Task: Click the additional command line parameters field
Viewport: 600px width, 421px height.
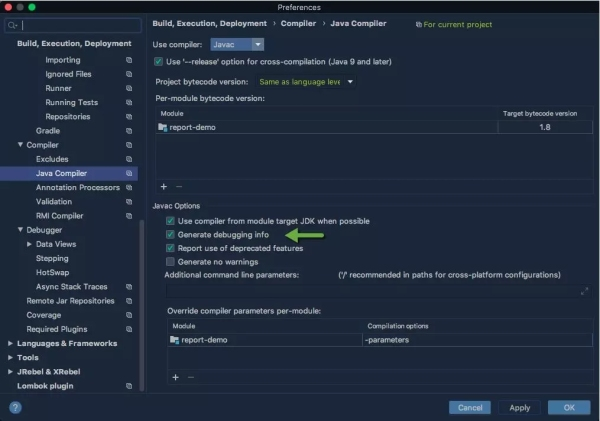Action: [373, 292]
